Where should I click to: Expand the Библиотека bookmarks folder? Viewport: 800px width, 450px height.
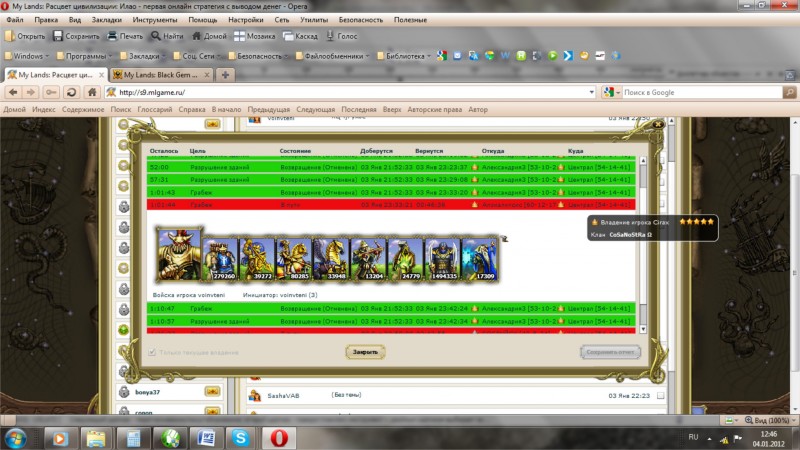404,56
